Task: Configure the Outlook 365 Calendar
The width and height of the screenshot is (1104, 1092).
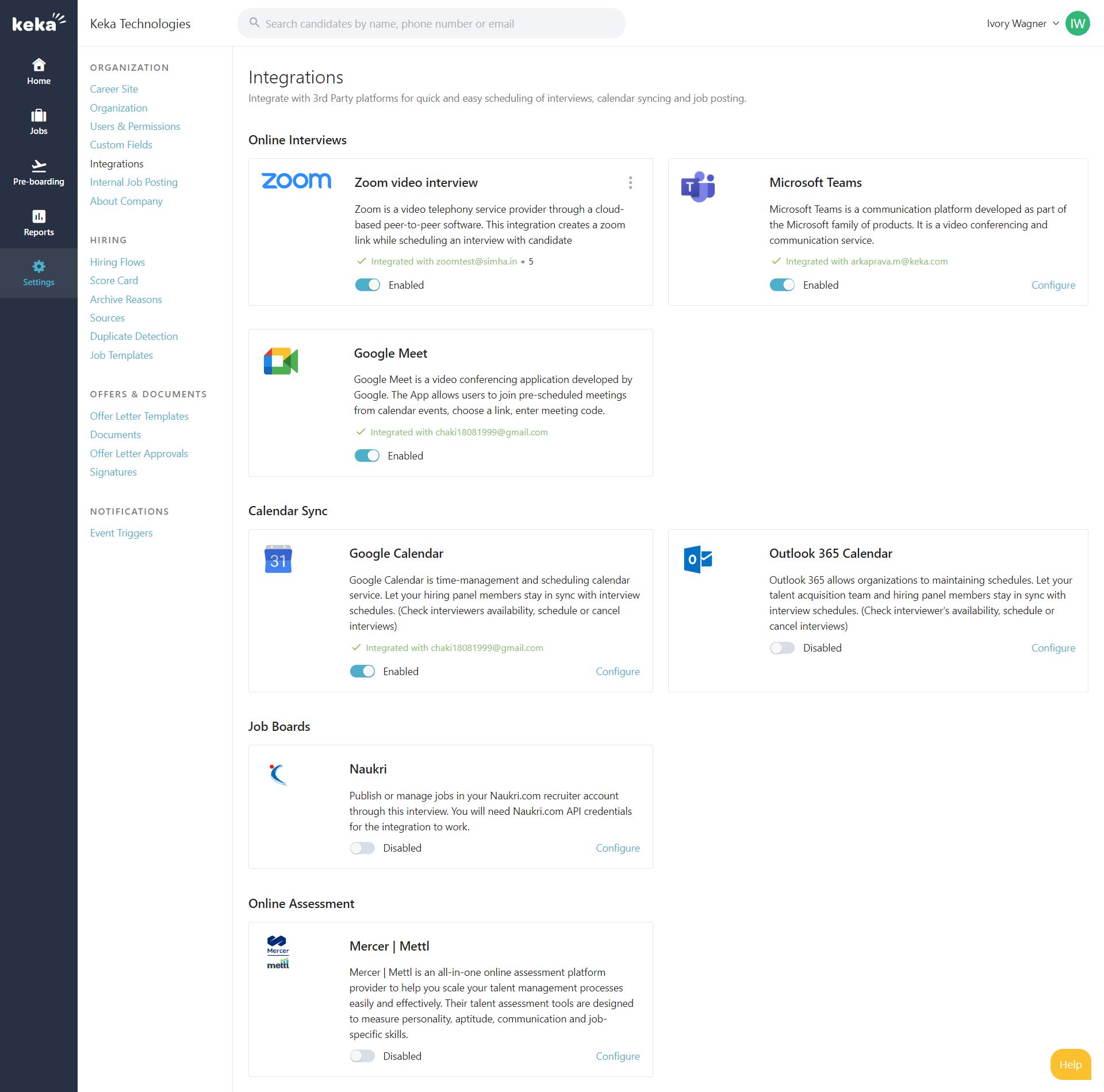Action: 1053,648
